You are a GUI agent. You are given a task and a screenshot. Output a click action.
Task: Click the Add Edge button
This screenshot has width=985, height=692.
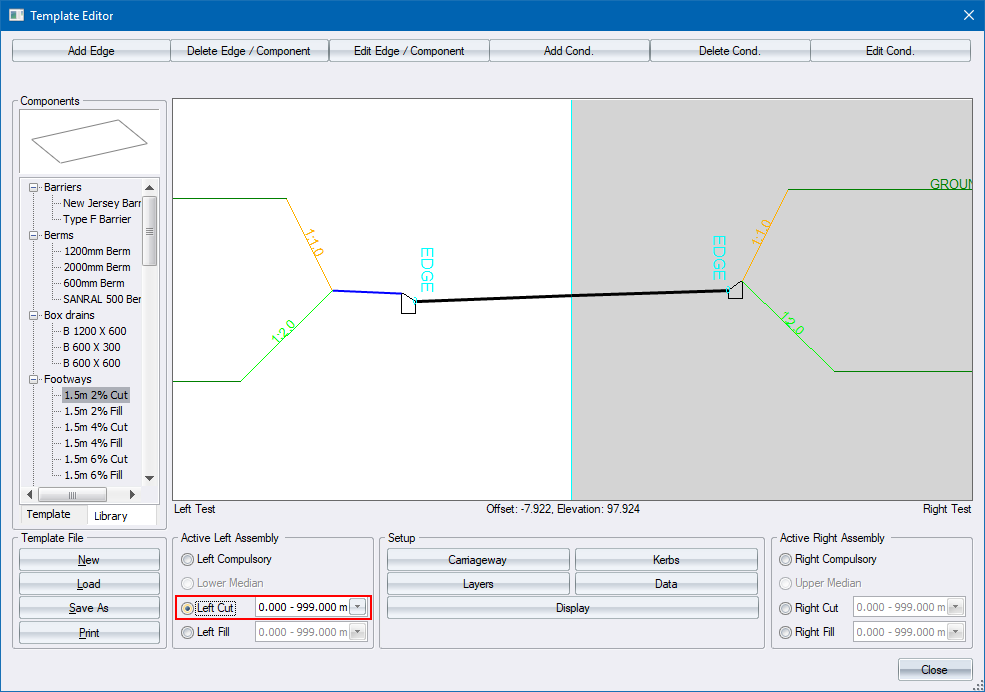click(x=91, y=51)
